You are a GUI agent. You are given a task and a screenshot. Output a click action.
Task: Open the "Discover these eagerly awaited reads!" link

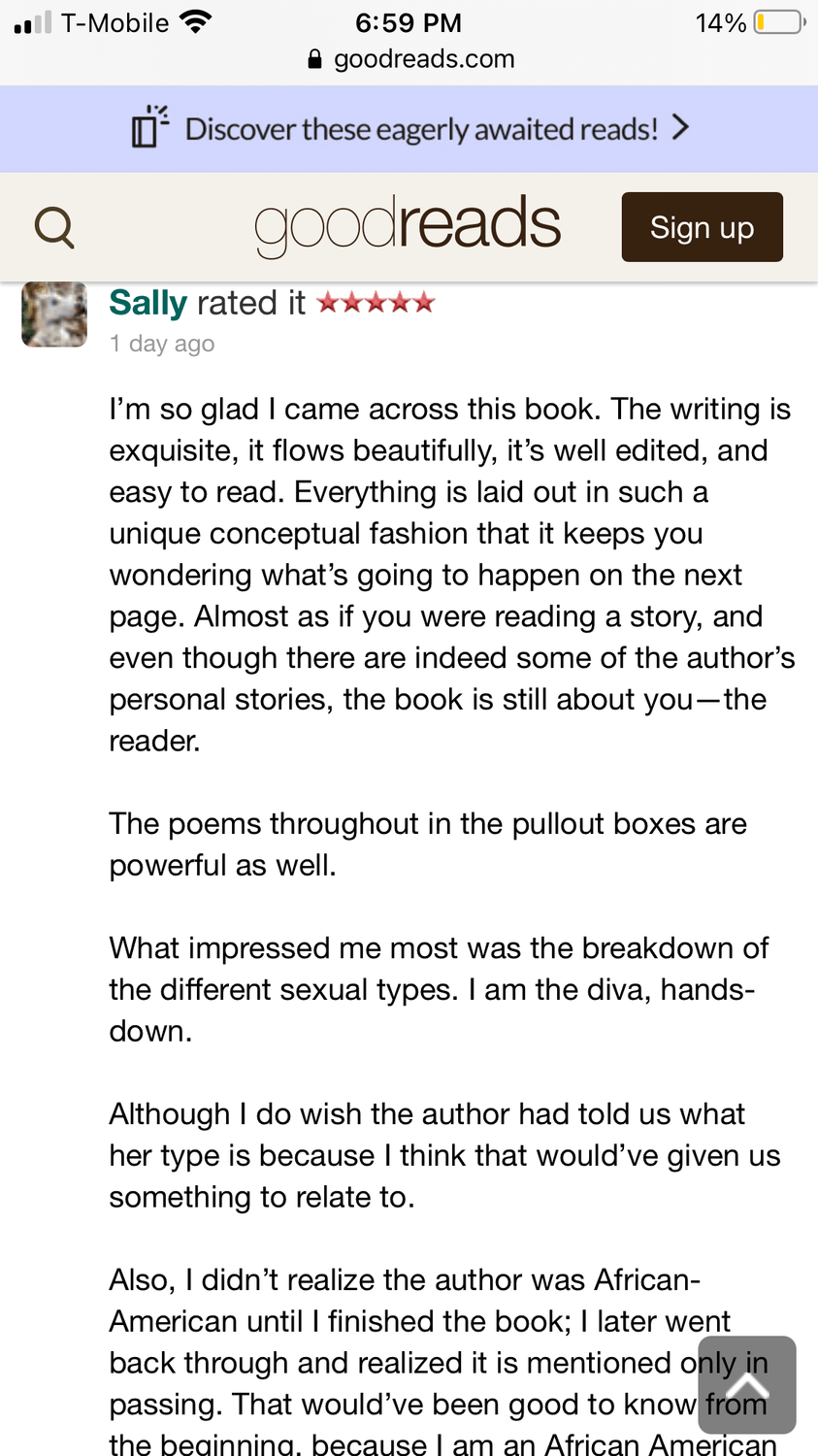point(421,129)
